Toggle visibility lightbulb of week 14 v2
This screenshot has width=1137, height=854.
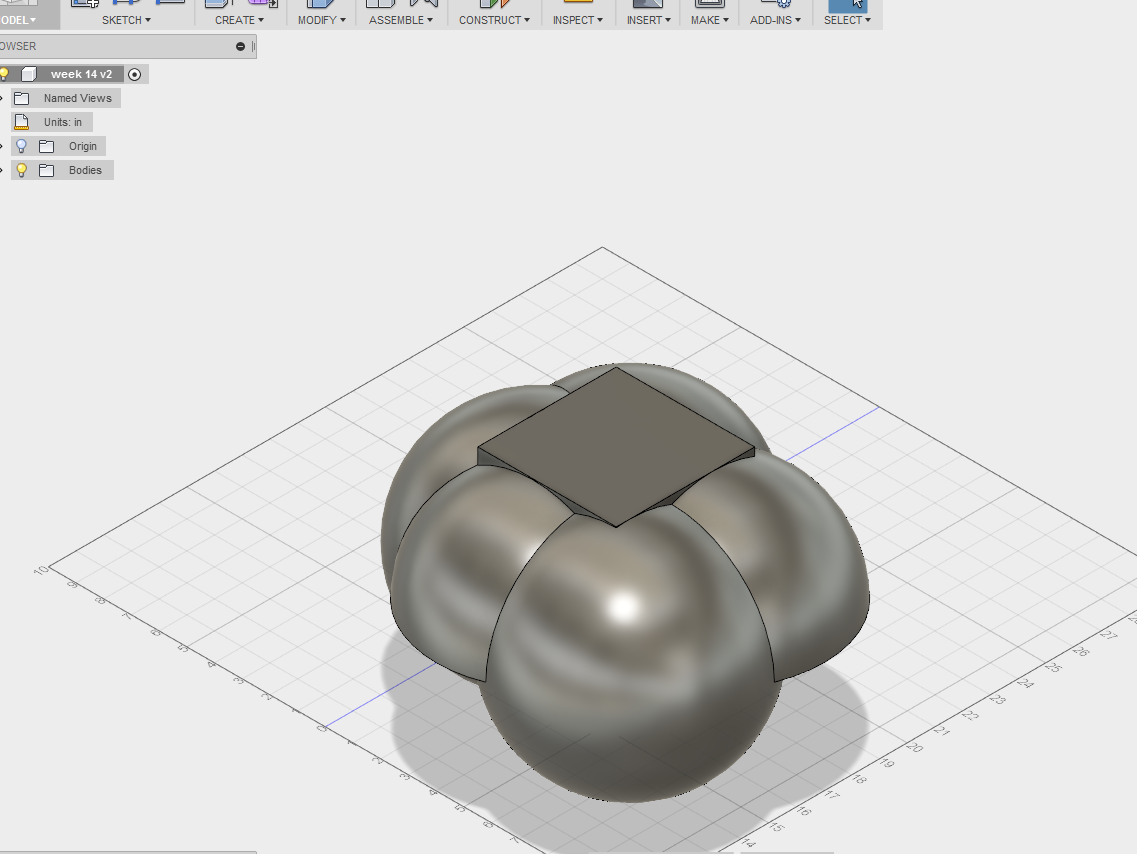pos(4,74)
